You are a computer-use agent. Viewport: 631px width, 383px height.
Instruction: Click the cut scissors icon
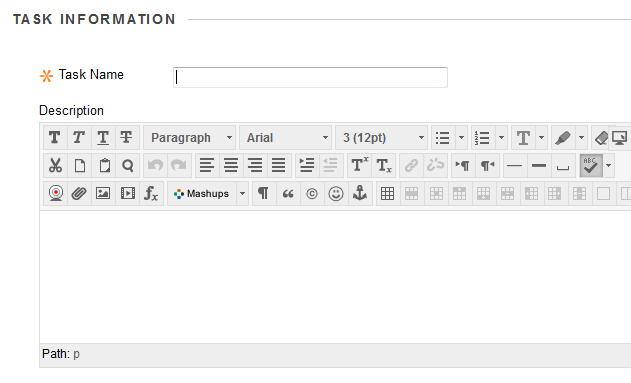(x=55, y=165)
